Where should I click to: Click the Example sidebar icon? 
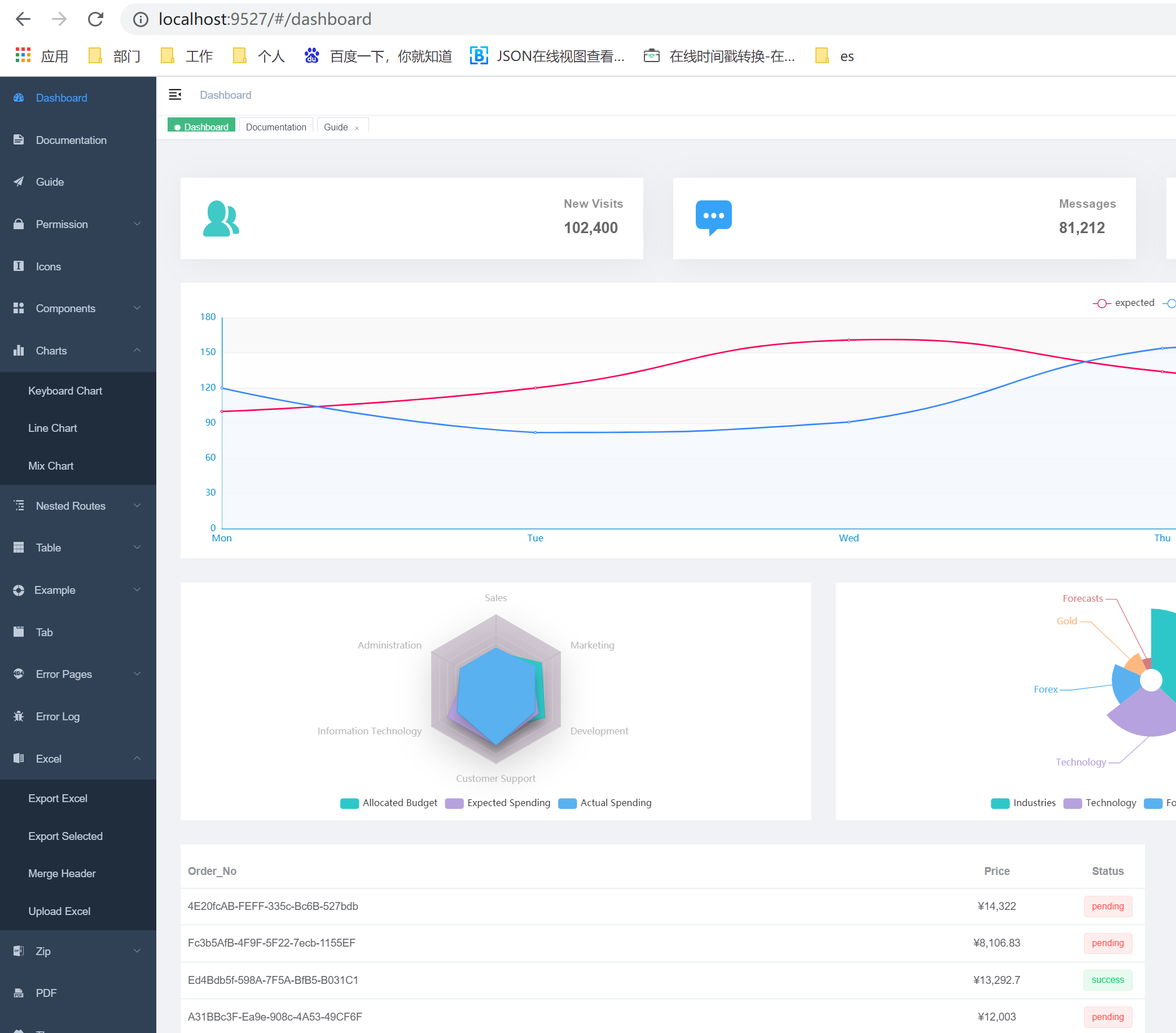coord(19,590)
